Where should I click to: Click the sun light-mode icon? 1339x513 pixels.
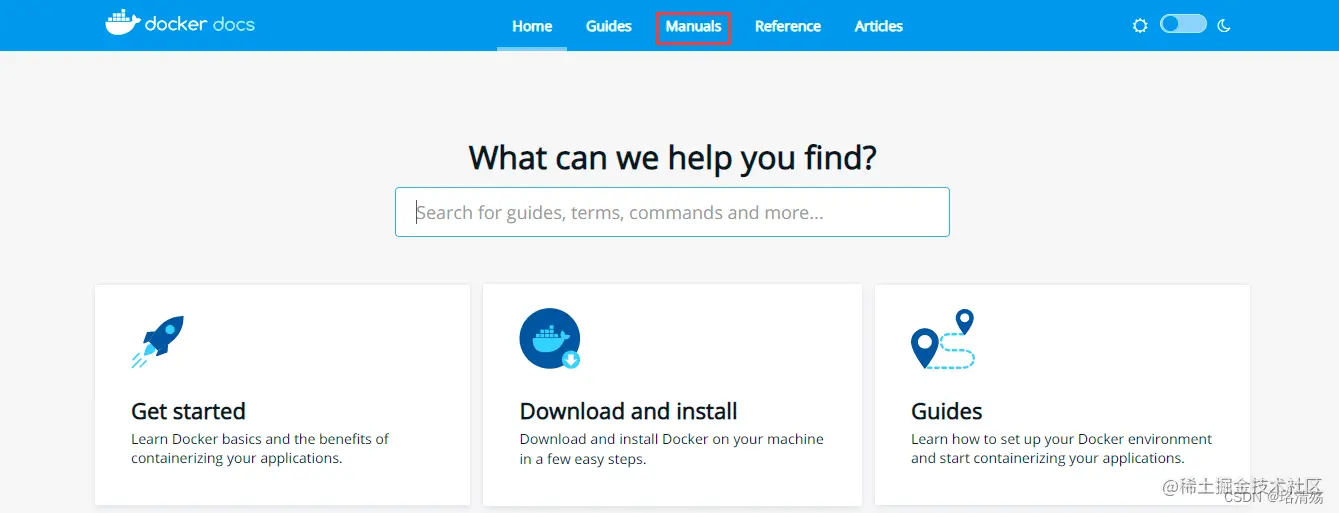[1140, 26]
